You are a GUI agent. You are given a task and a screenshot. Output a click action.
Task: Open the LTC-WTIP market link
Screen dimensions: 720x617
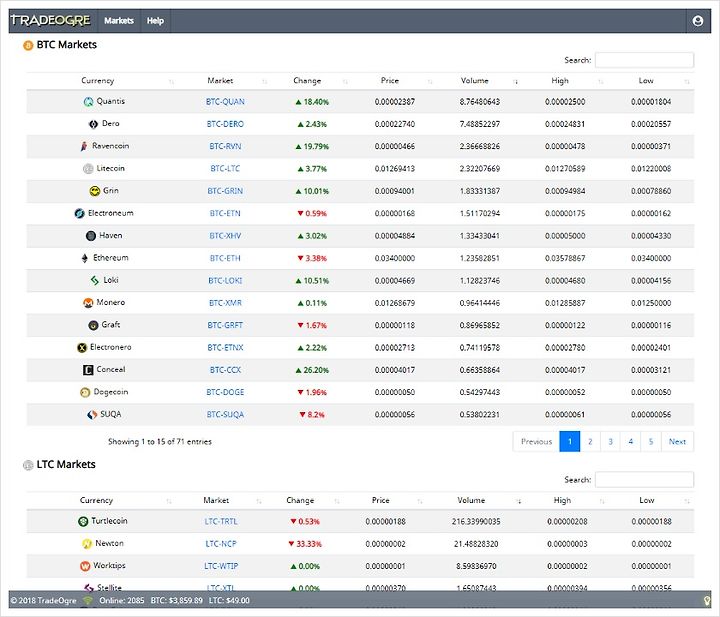click(x=221, y=567)
